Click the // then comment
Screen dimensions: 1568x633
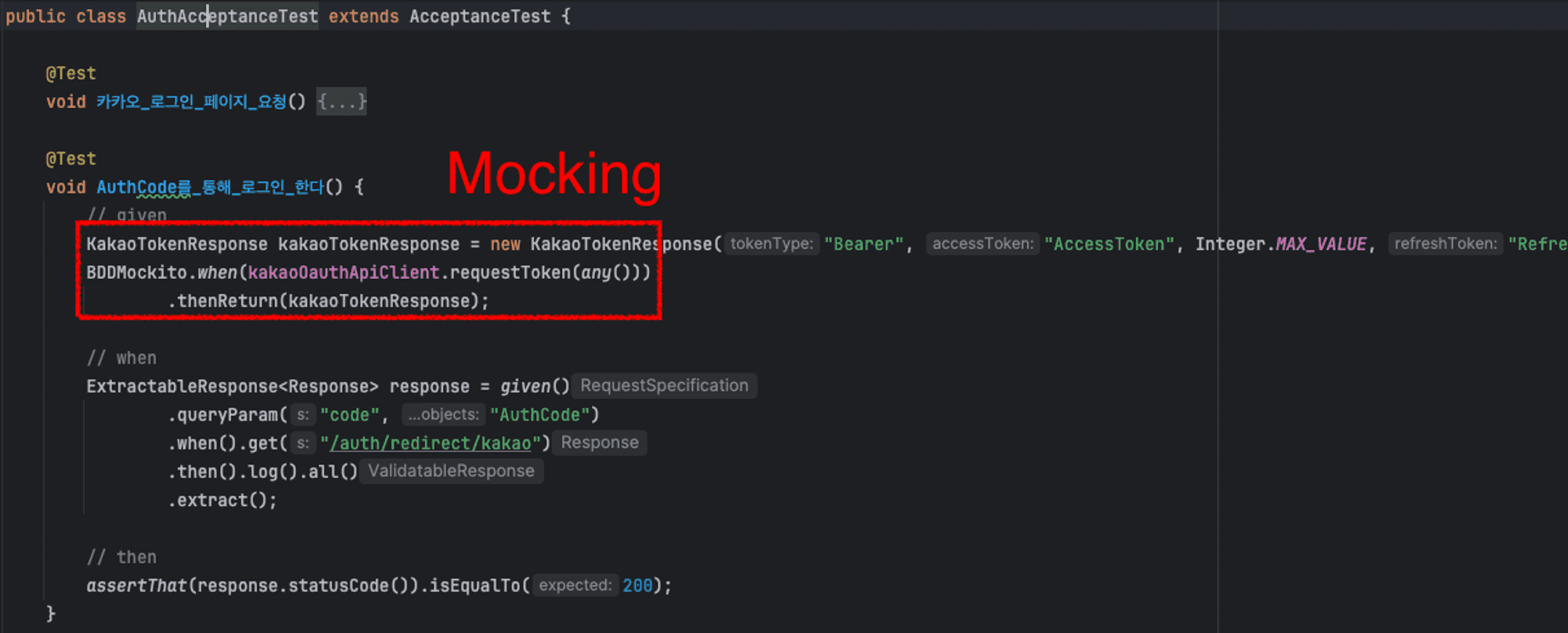click(122, 557)
